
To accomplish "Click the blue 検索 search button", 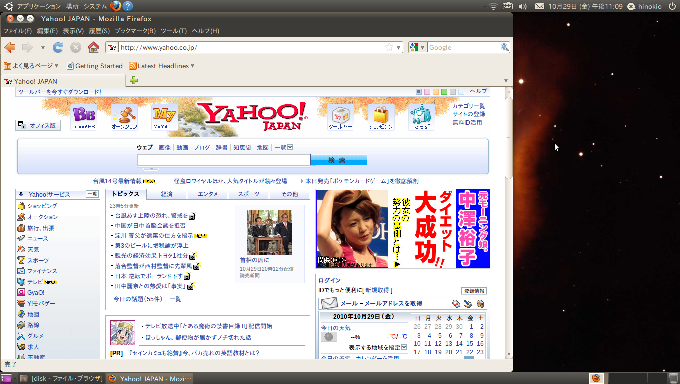I will (x=339, y=160).
